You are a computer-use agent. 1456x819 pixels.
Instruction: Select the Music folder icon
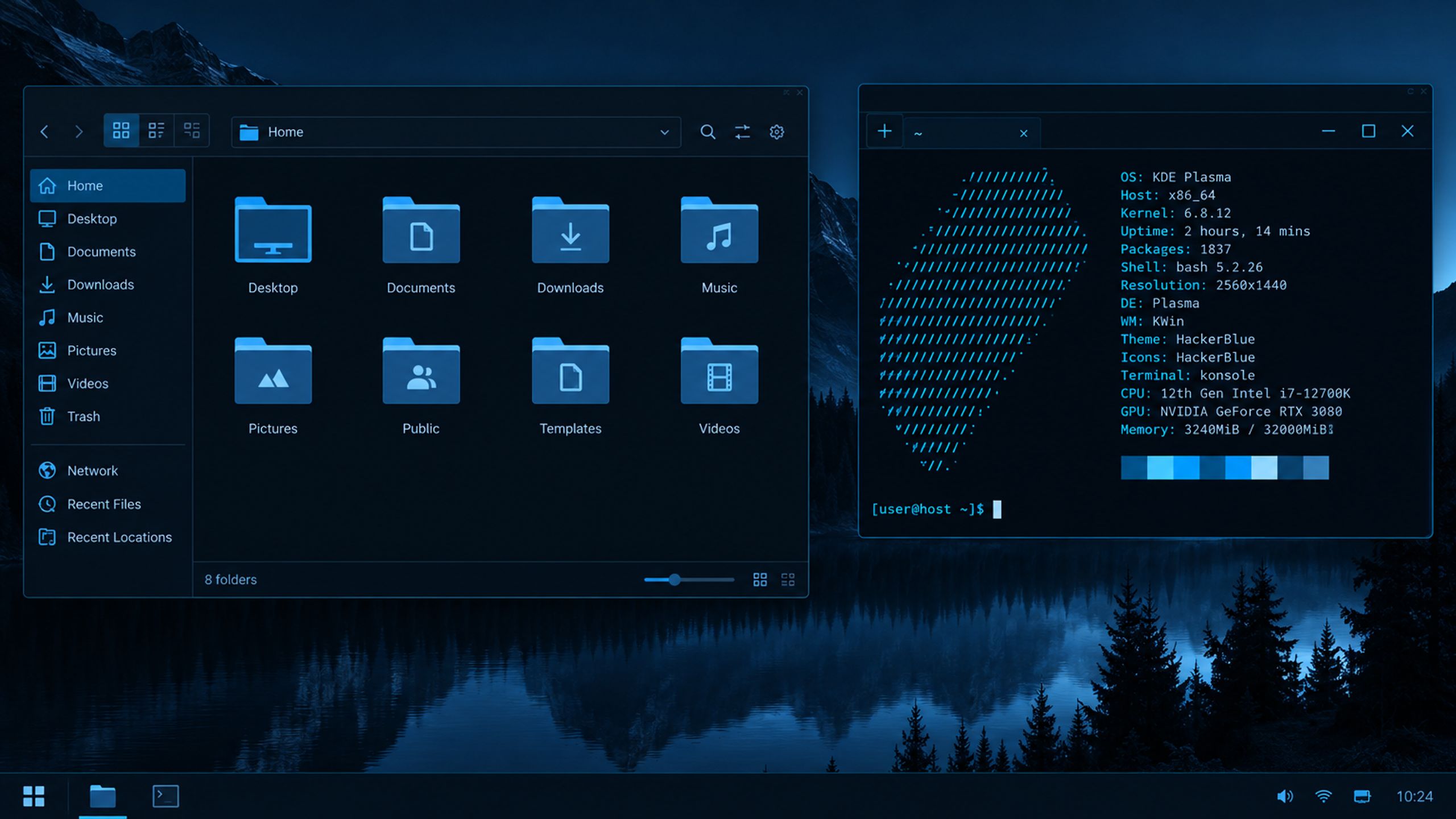tap(719, 230)
